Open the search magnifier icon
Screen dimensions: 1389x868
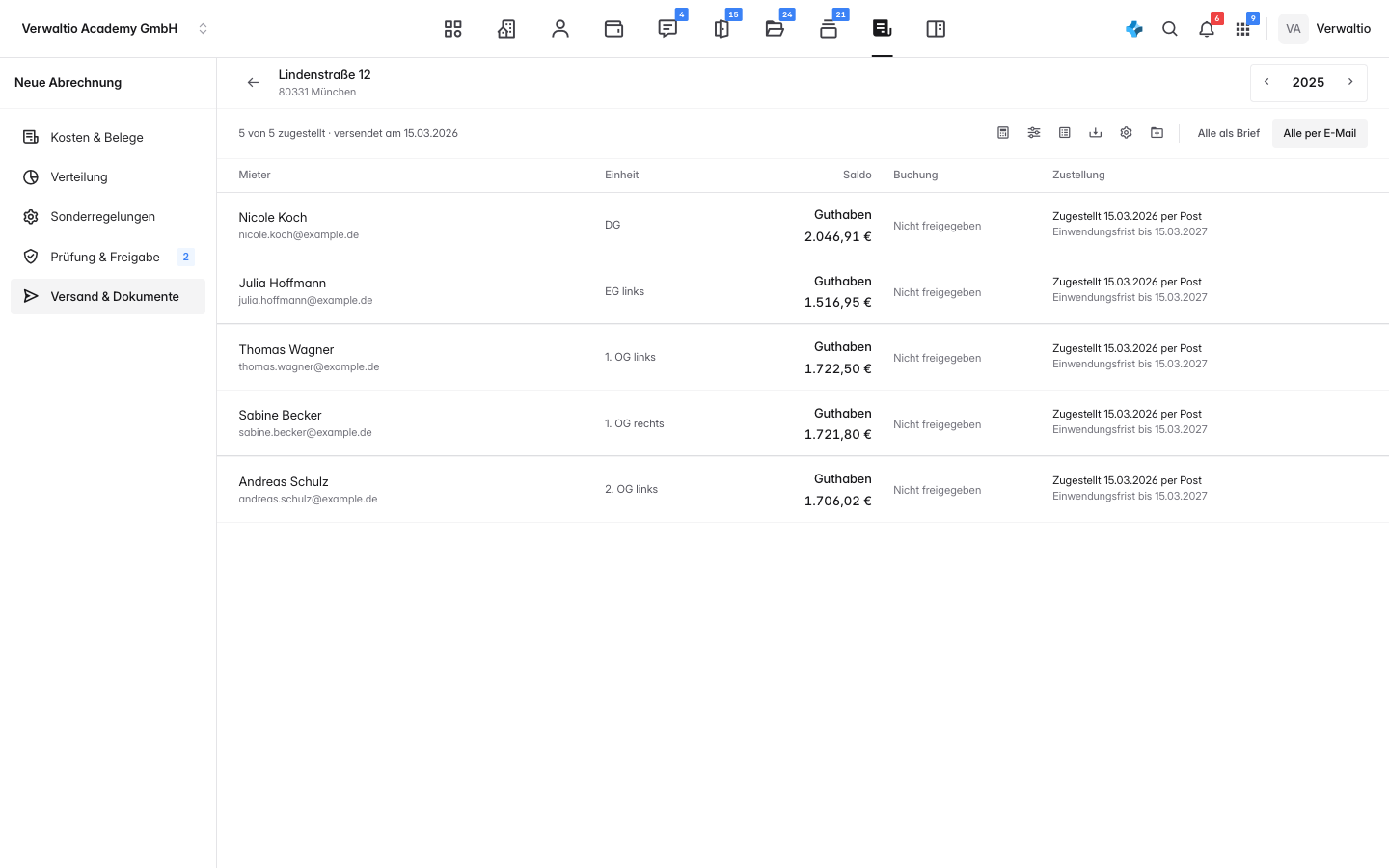[x=1170, y=29]
